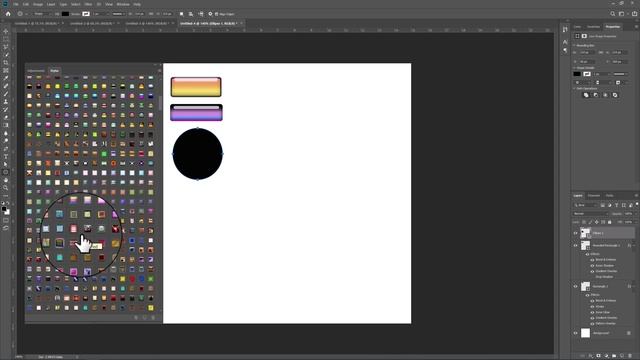Select the Eraser tool
The width and height of the screenshot is (640, 360).
pos(6,118)
